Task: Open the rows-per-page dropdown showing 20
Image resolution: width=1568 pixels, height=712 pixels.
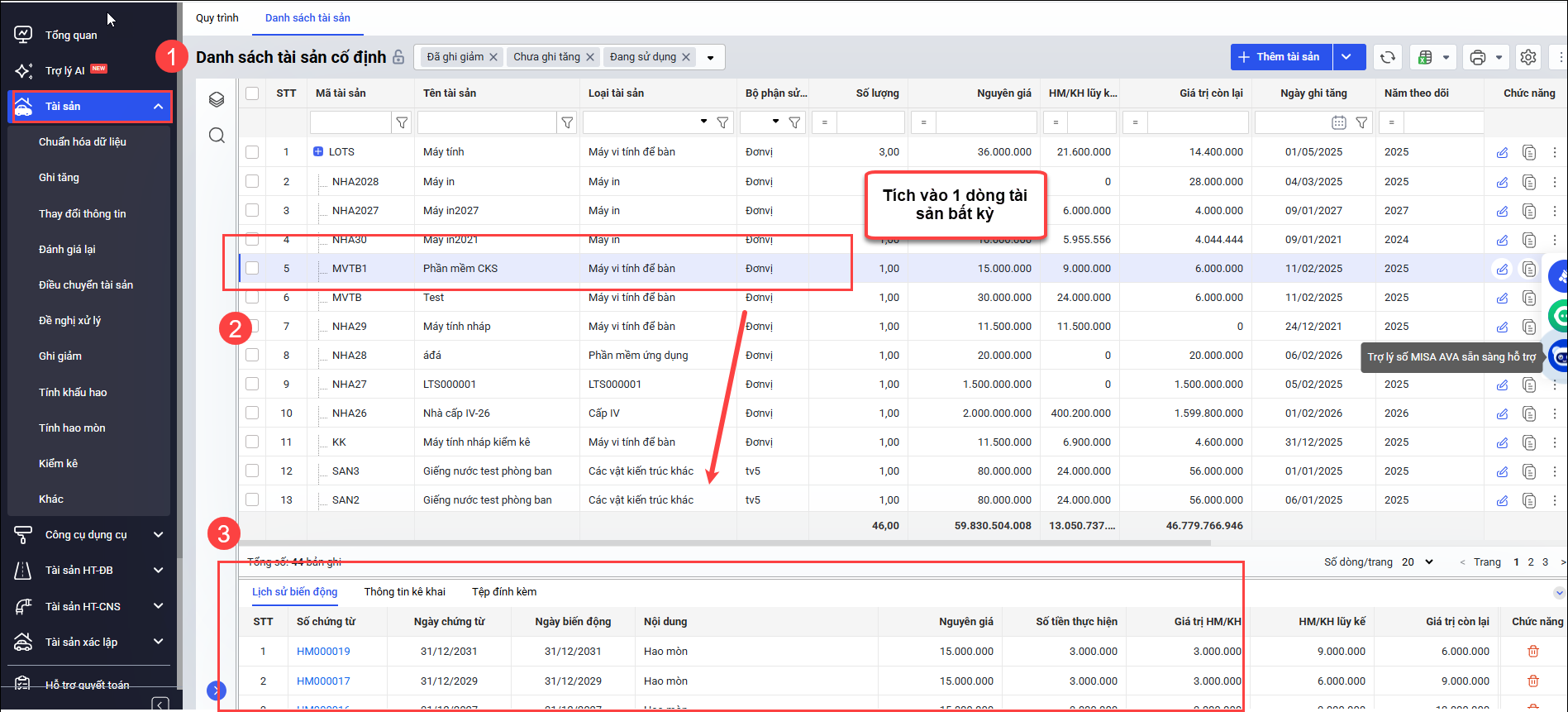Action: [1417, 562]
